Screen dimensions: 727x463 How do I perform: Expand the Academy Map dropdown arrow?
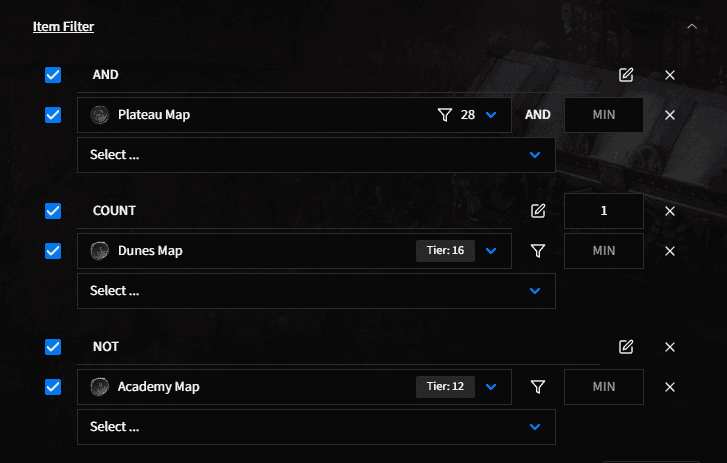click(x=491, y=387)
